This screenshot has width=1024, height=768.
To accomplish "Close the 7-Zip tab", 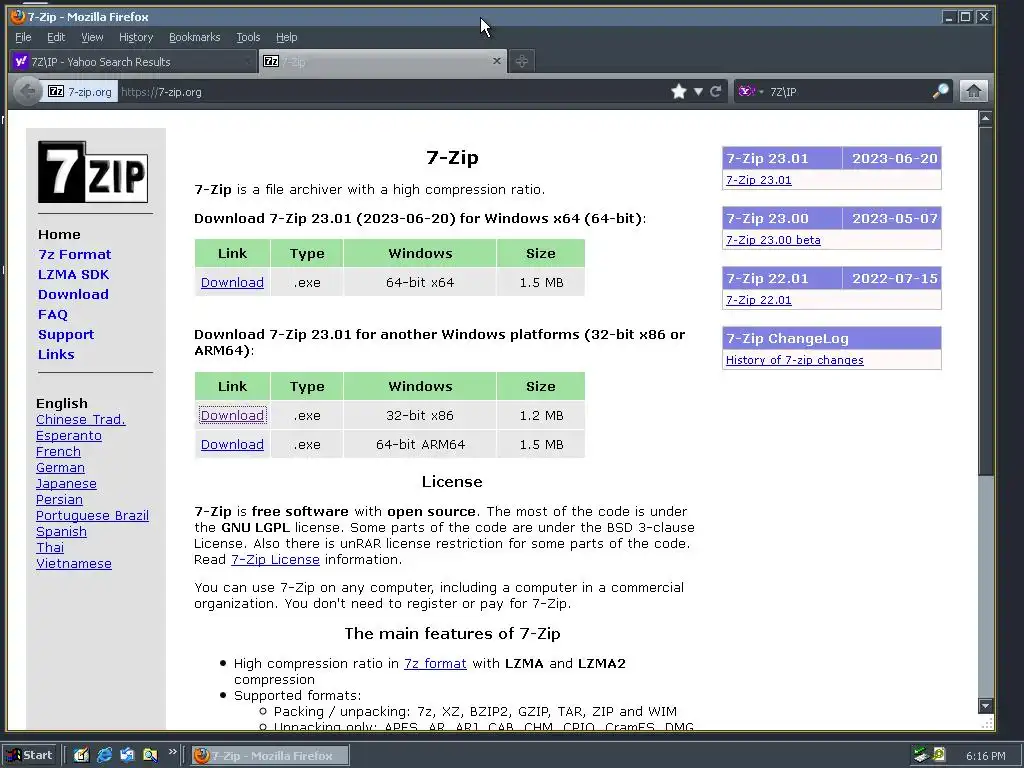I will (x=497, y=61).
